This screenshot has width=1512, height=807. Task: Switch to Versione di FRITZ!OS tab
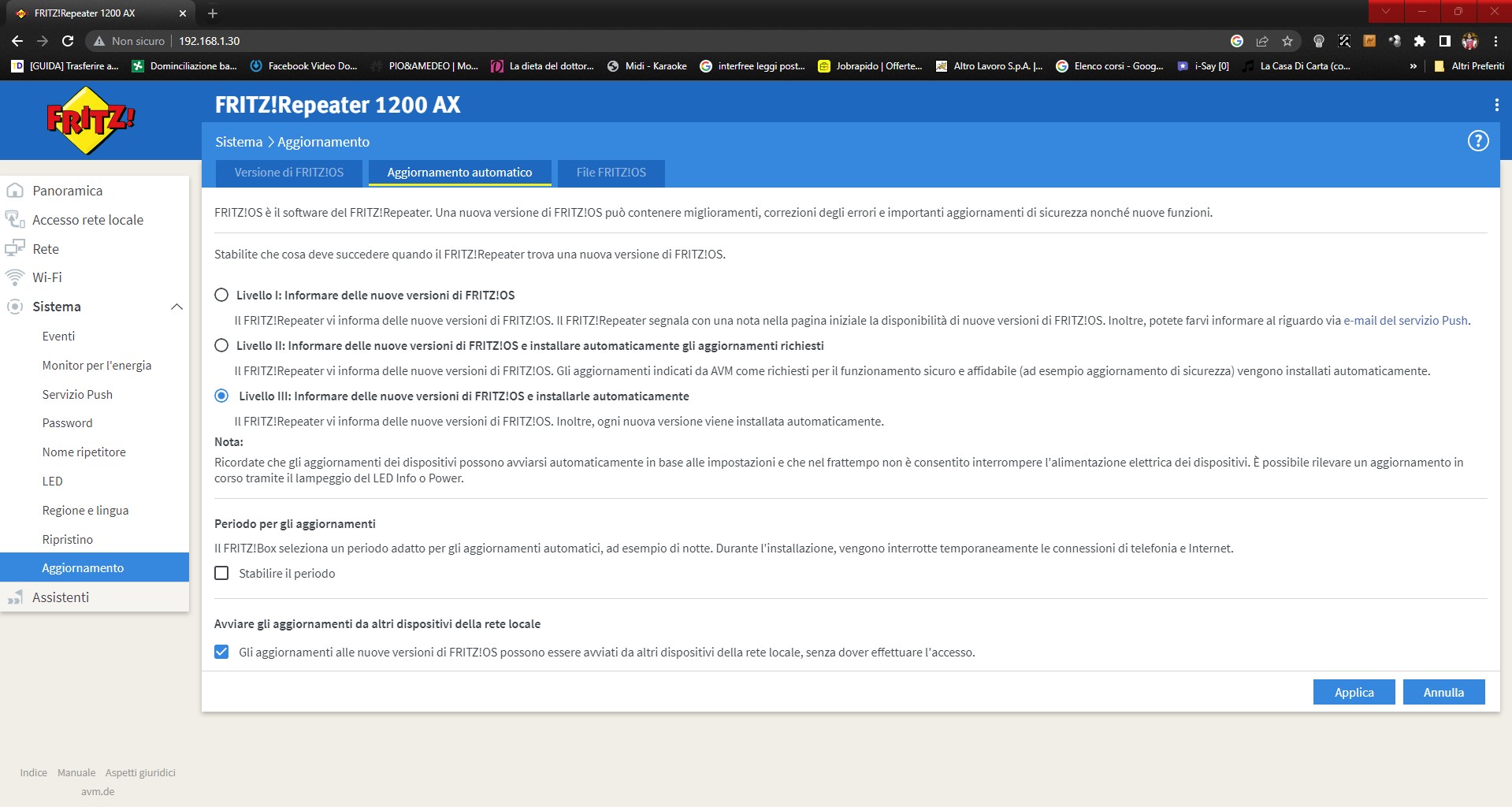coord(289,173)
